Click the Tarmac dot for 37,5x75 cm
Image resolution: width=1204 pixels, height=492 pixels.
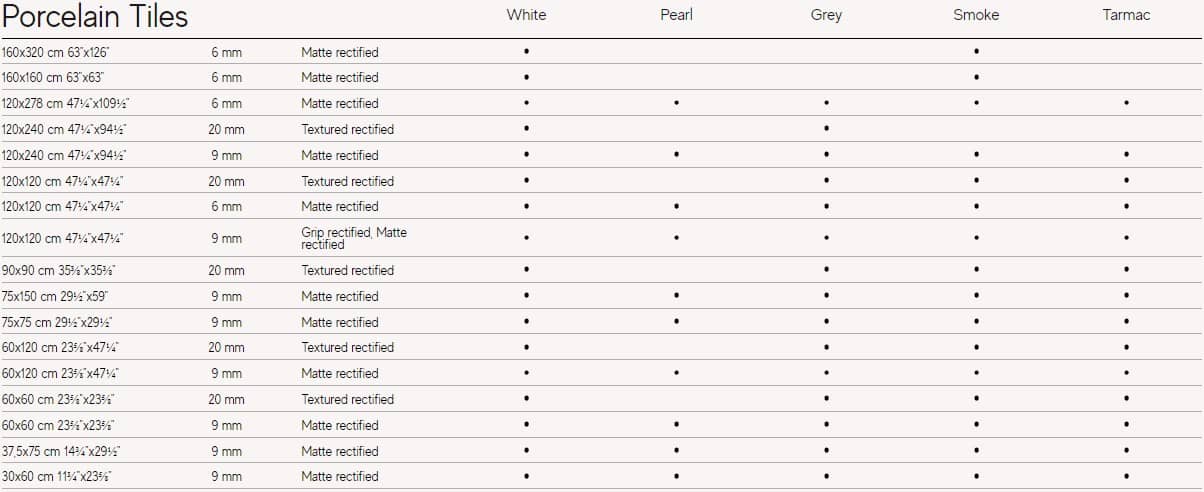1126,451
